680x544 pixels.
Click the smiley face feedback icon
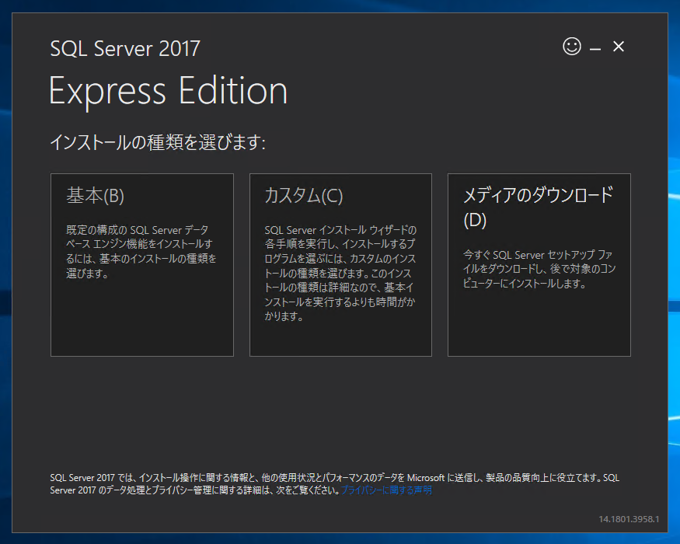tap(572, 46)
